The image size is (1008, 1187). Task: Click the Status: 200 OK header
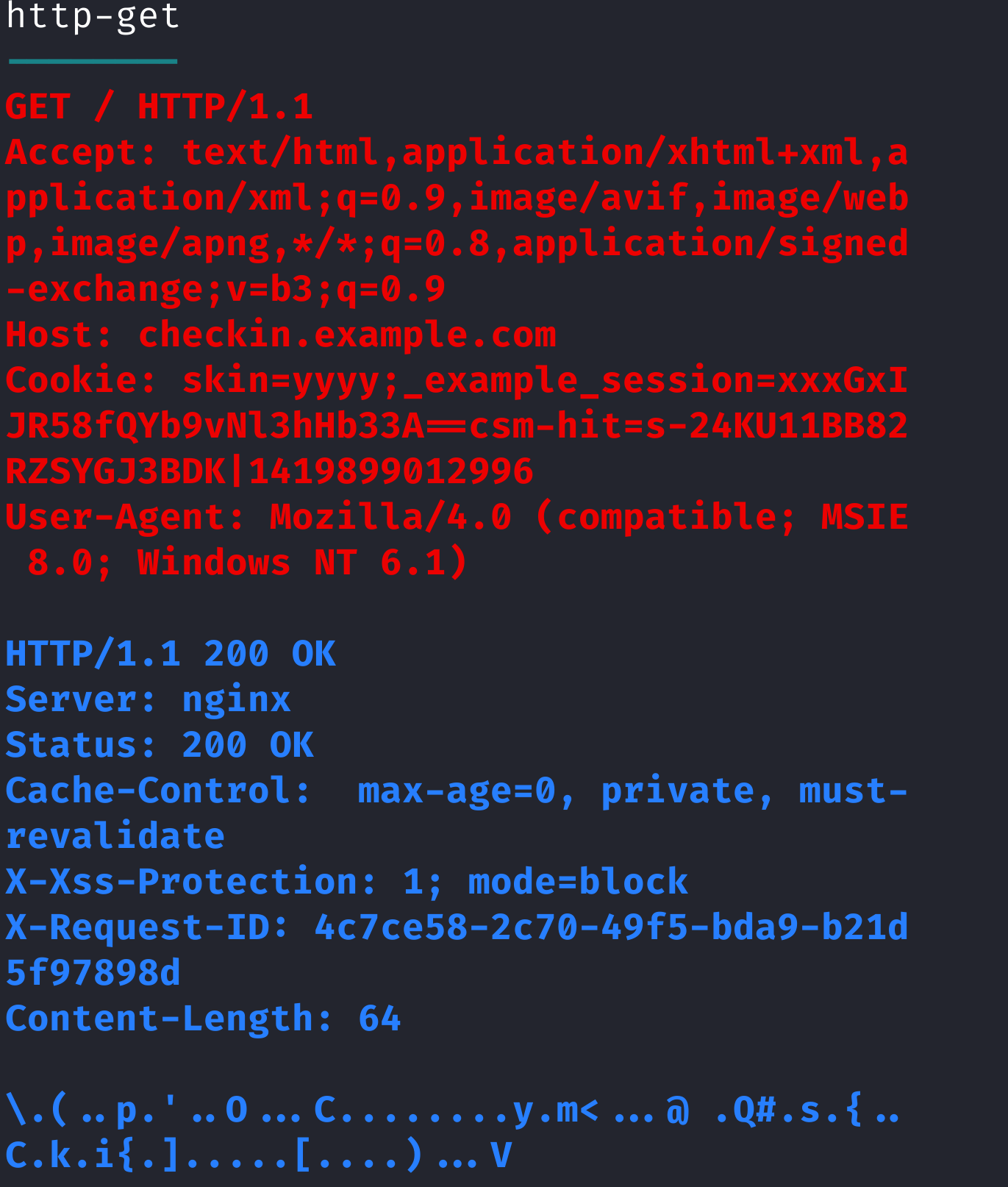pyautogui.click(x=160, y=746)
